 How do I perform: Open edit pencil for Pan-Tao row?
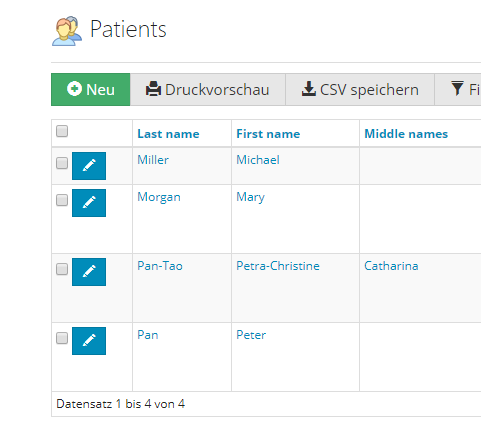click(x=89, y=272)
